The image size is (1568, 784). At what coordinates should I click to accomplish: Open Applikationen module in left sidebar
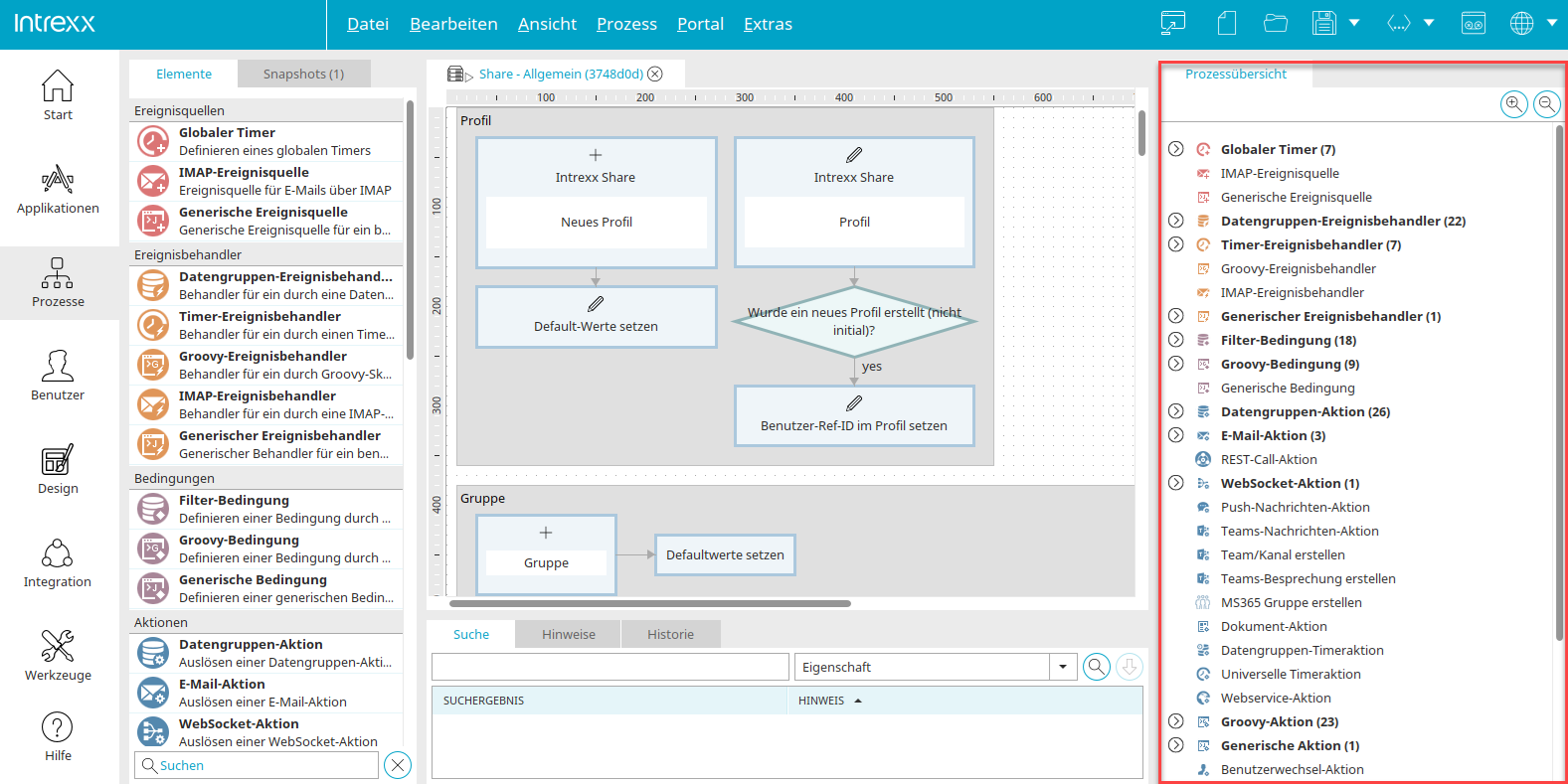58,189
